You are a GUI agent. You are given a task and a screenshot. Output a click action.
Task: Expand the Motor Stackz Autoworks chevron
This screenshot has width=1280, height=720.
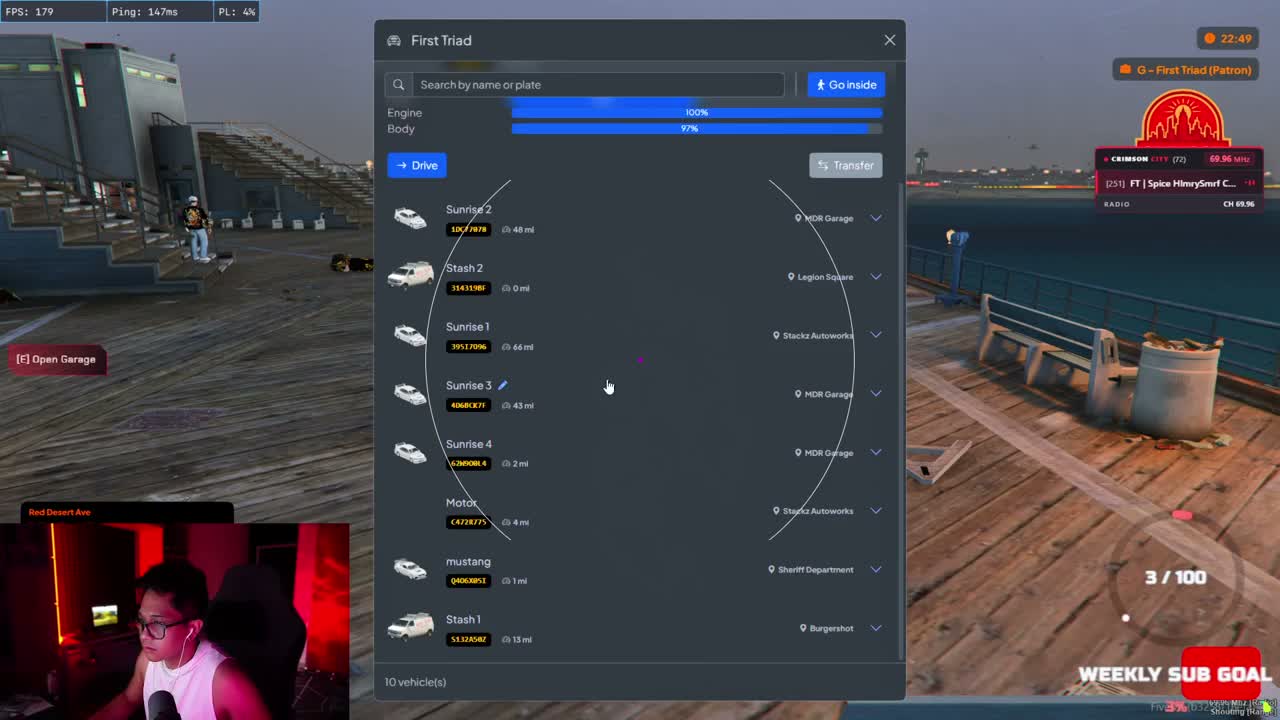(x=876, y=511)
